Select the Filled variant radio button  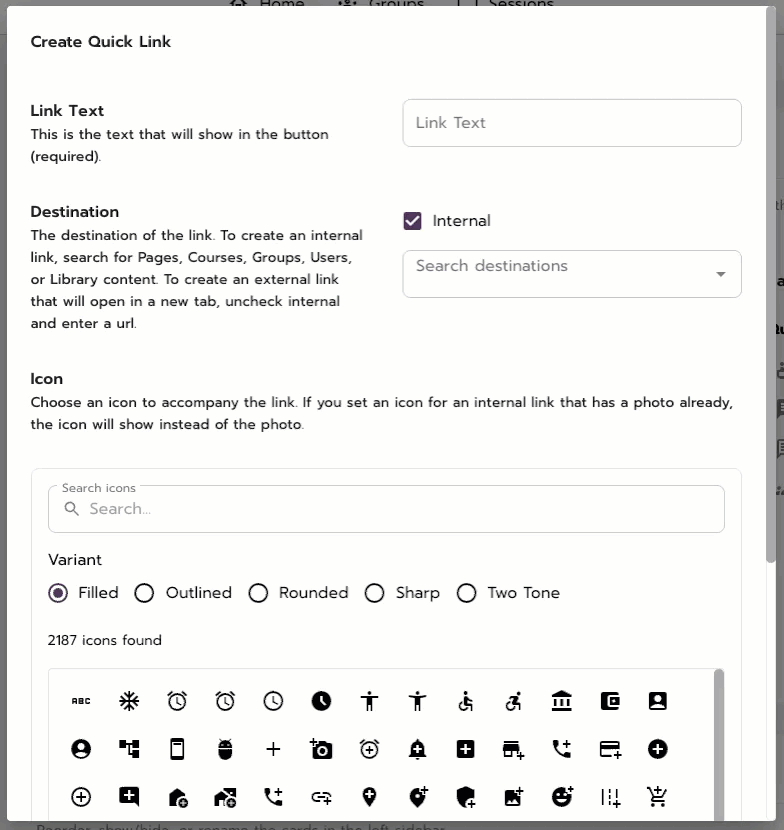(58, 593)
